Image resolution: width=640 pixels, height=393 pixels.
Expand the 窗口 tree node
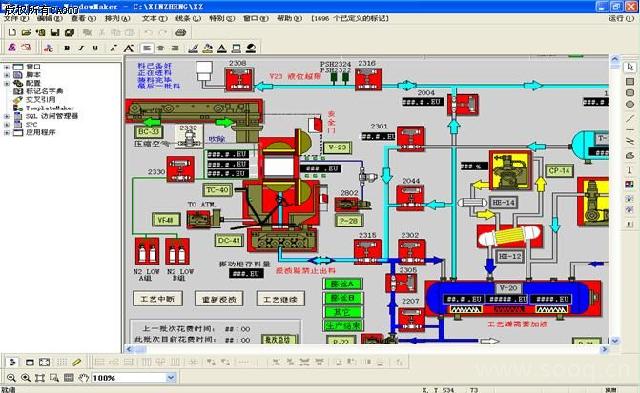click(x=7, y=67)
